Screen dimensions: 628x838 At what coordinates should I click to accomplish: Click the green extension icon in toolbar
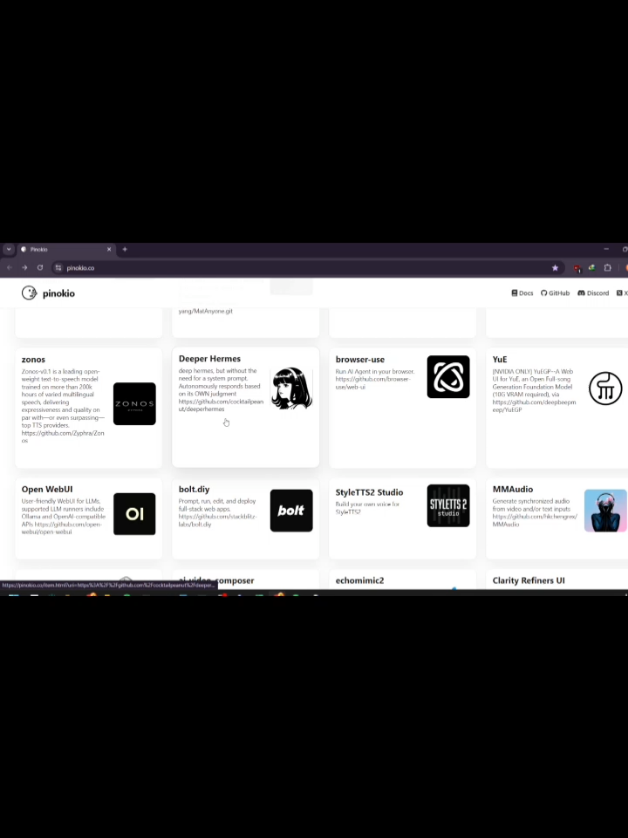(x=592, y=268)
